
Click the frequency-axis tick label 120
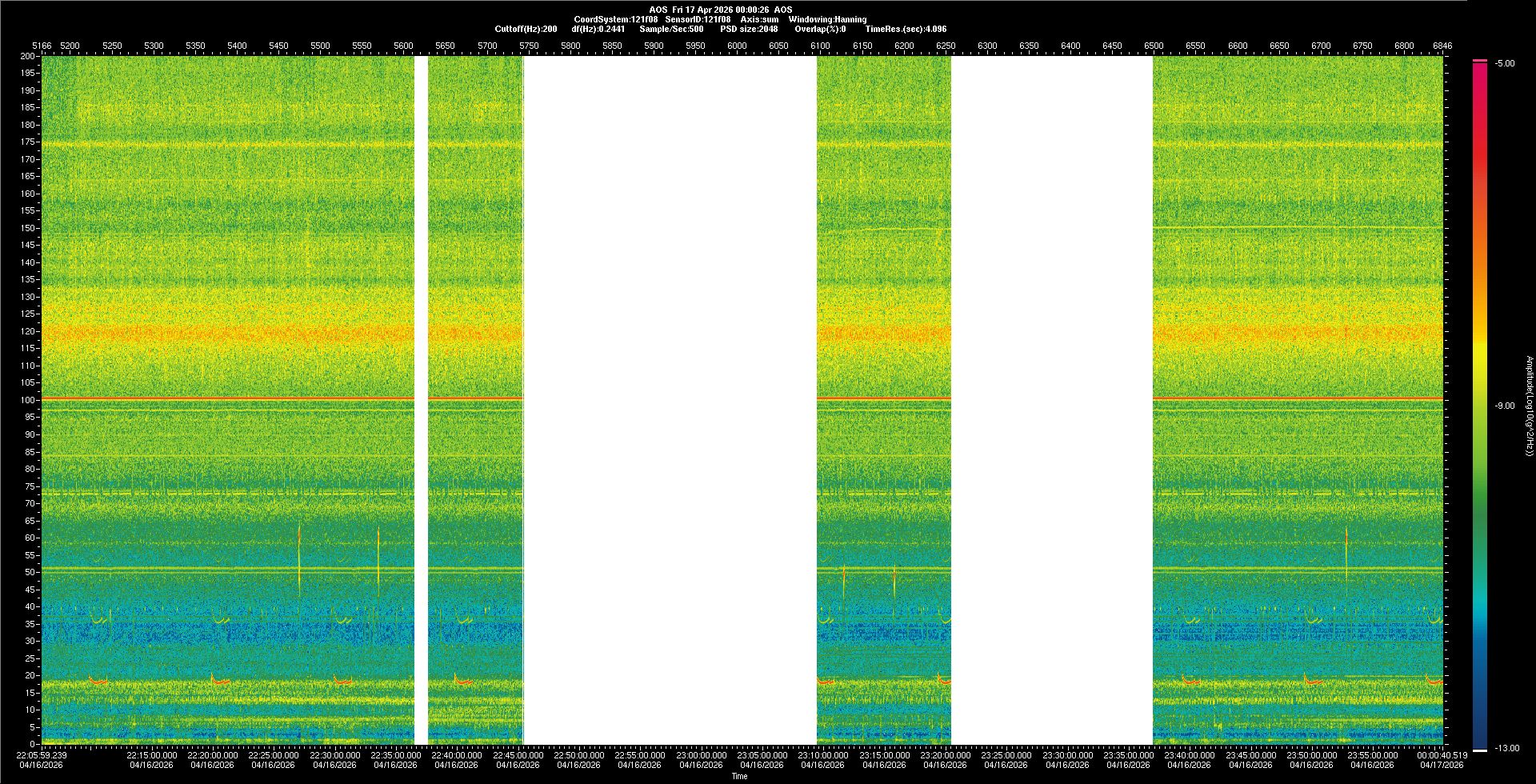click(x=28, y=331)
